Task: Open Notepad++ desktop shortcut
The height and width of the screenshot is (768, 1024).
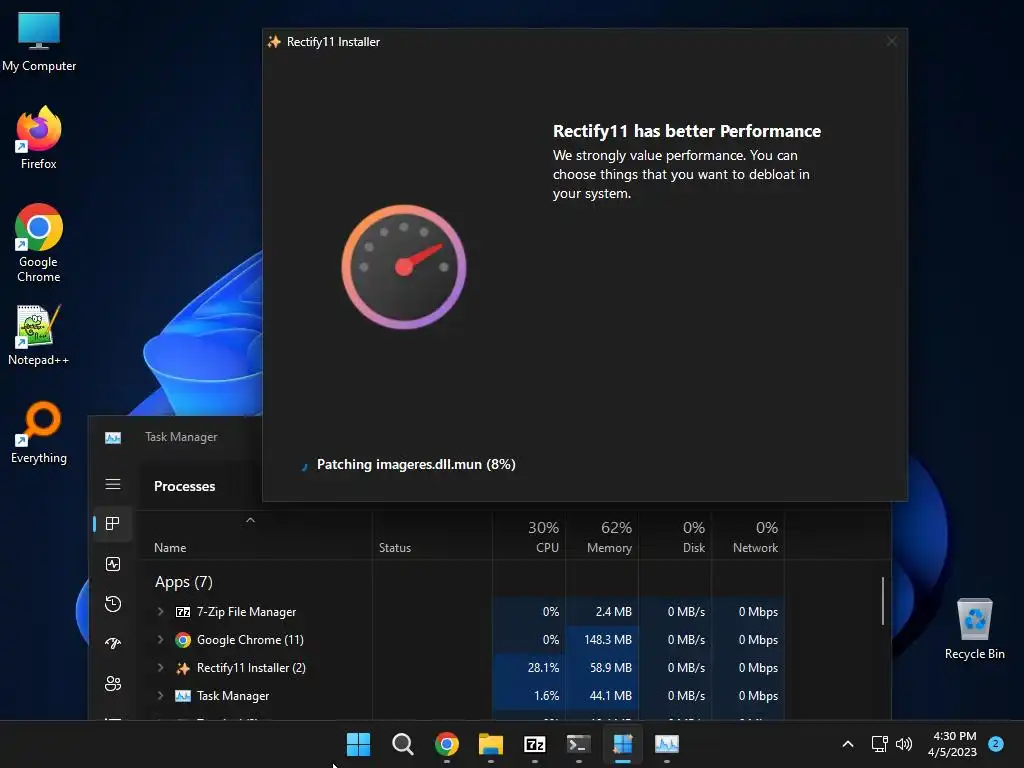Action: pos(39,335)
